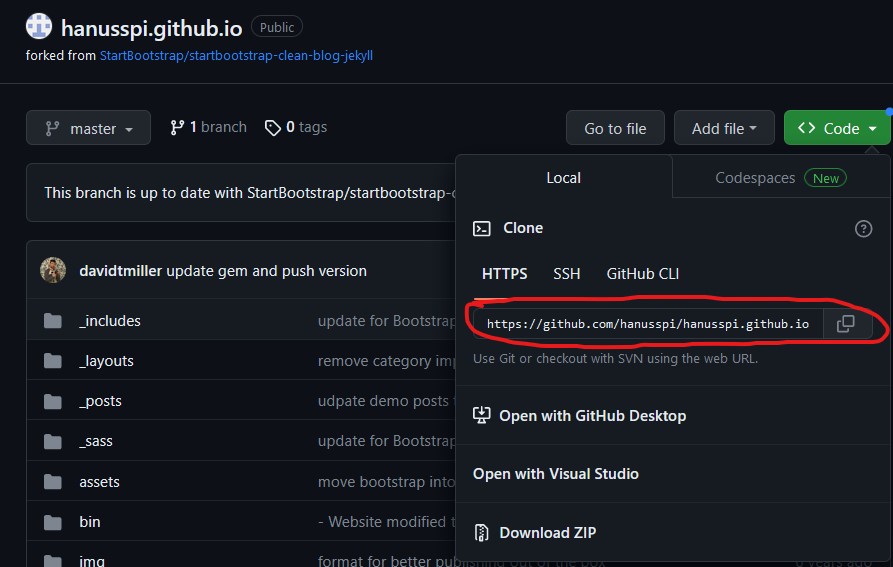
Task: Toggle the green Code dropdown button
Action: click(837, 128)
